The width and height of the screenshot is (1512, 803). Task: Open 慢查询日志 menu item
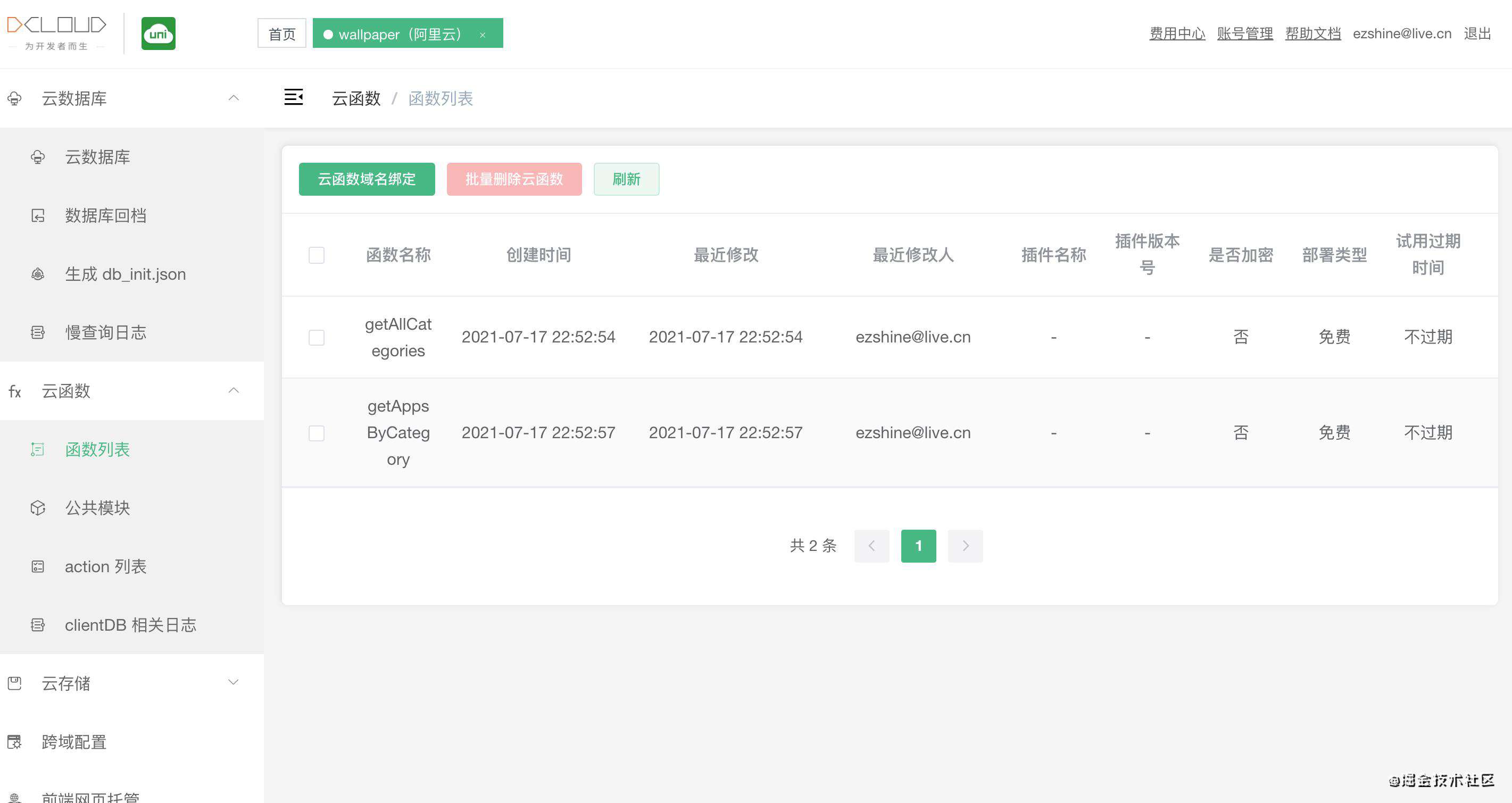point(131,332)
